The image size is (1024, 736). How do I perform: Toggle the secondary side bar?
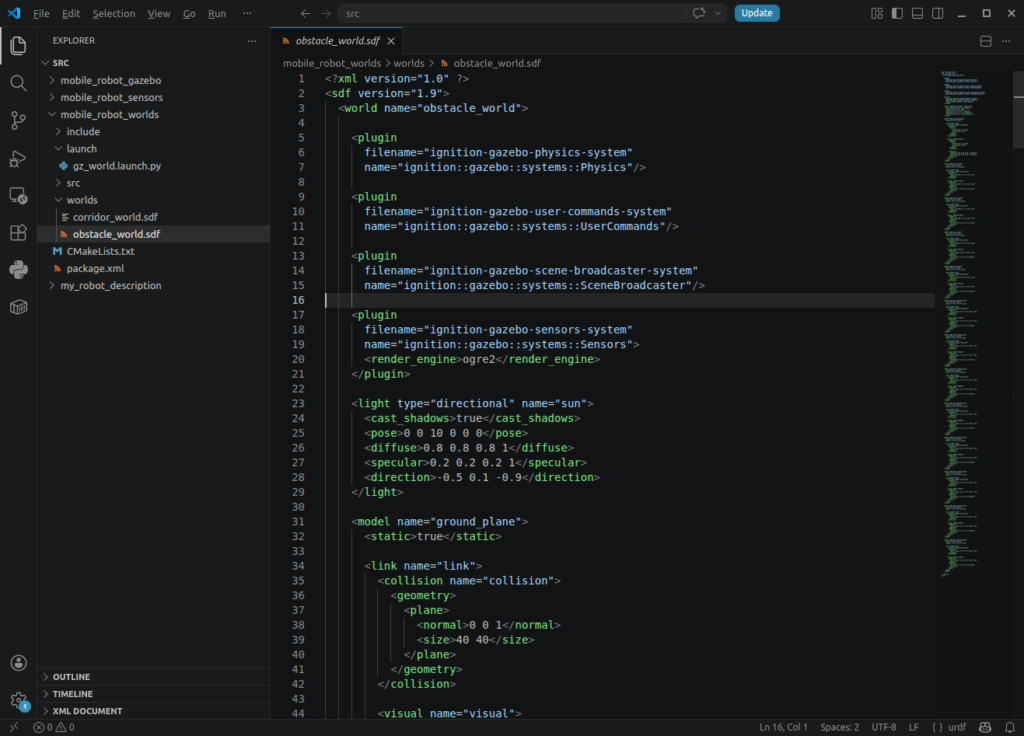[x=937, y=13]
